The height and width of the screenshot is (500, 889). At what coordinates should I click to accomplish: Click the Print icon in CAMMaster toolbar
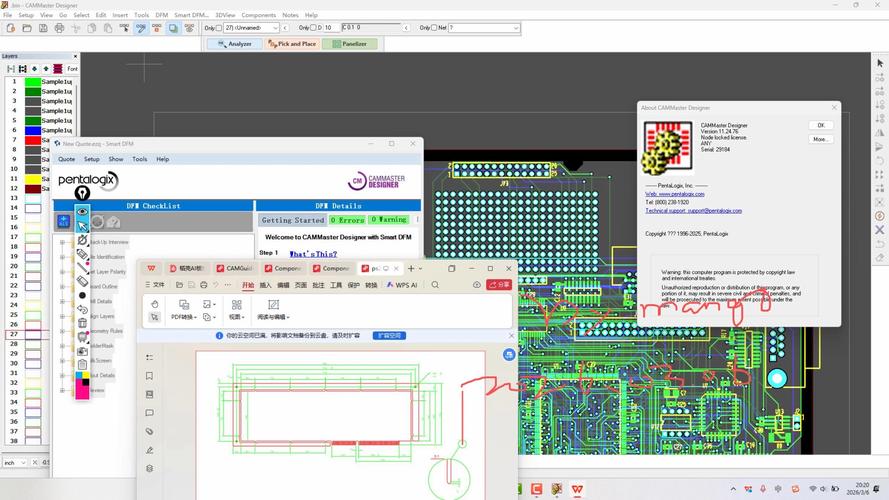59,28
